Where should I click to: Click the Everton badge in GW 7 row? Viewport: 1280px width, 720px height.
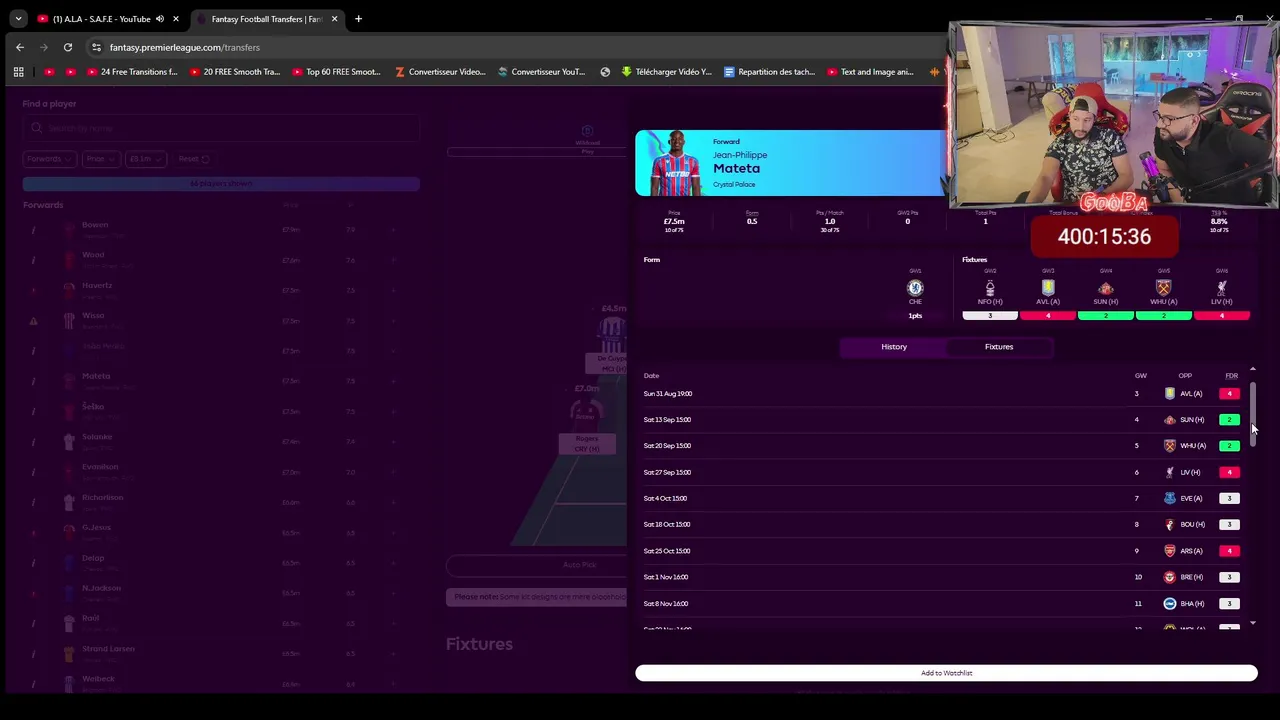pyautogui.click(x=1170, y=498)
